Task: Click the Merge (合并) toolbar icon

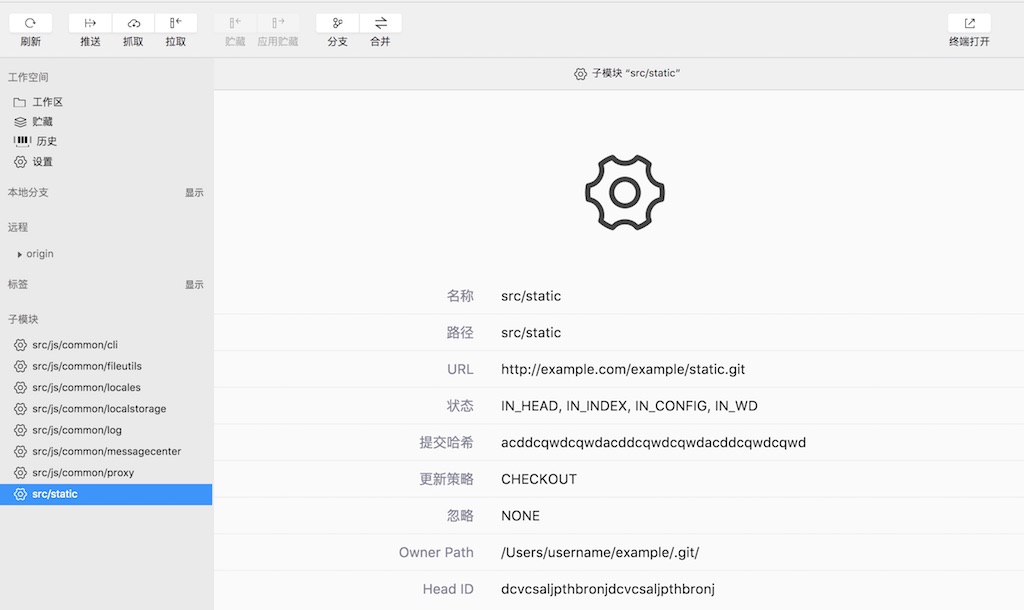Action: 381,23
